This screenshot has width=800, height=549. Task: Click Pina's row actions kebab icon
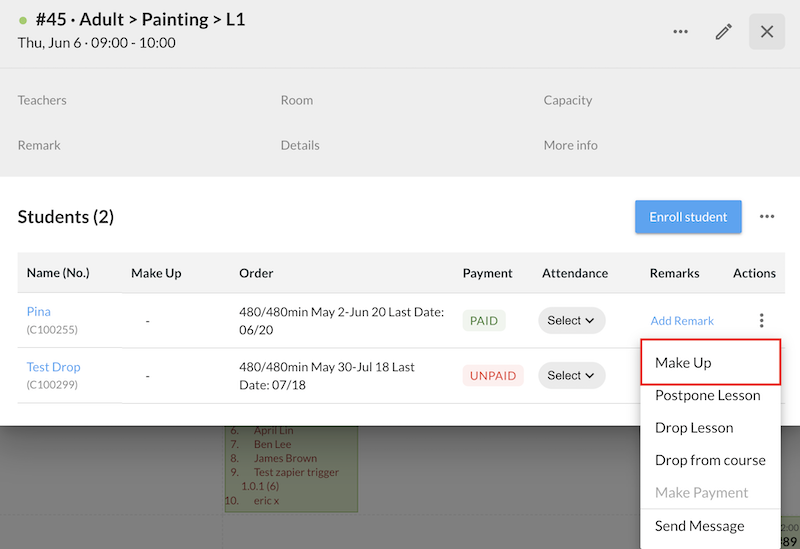point(762,321)
